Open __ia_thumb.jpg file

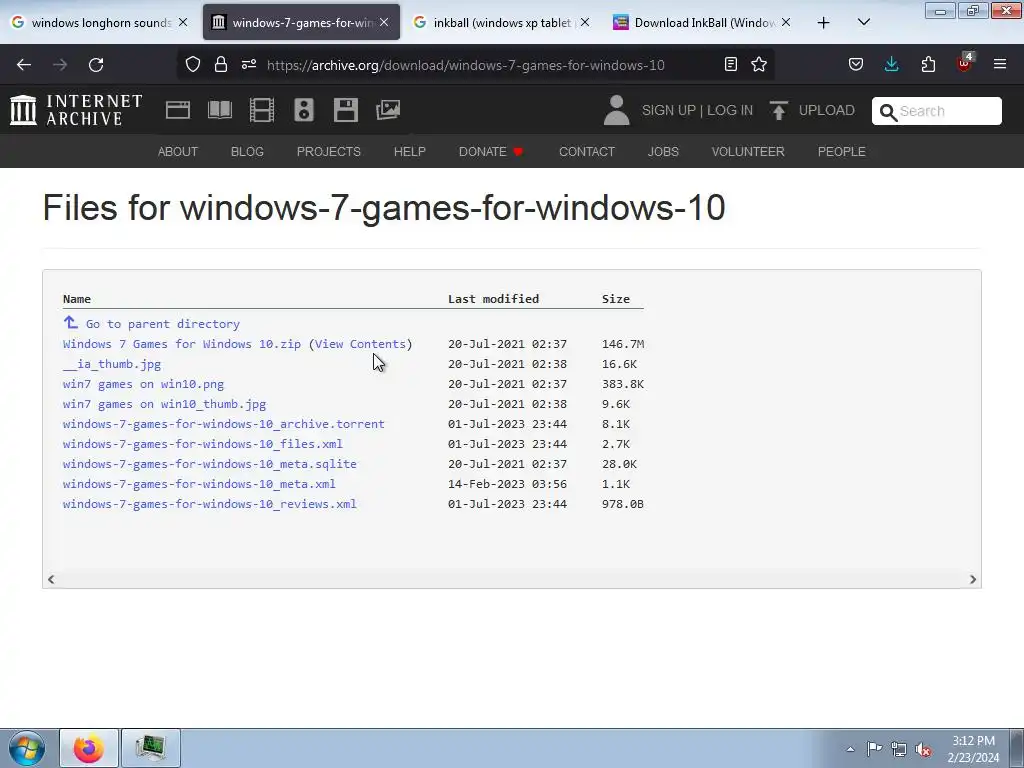(112, 364)
